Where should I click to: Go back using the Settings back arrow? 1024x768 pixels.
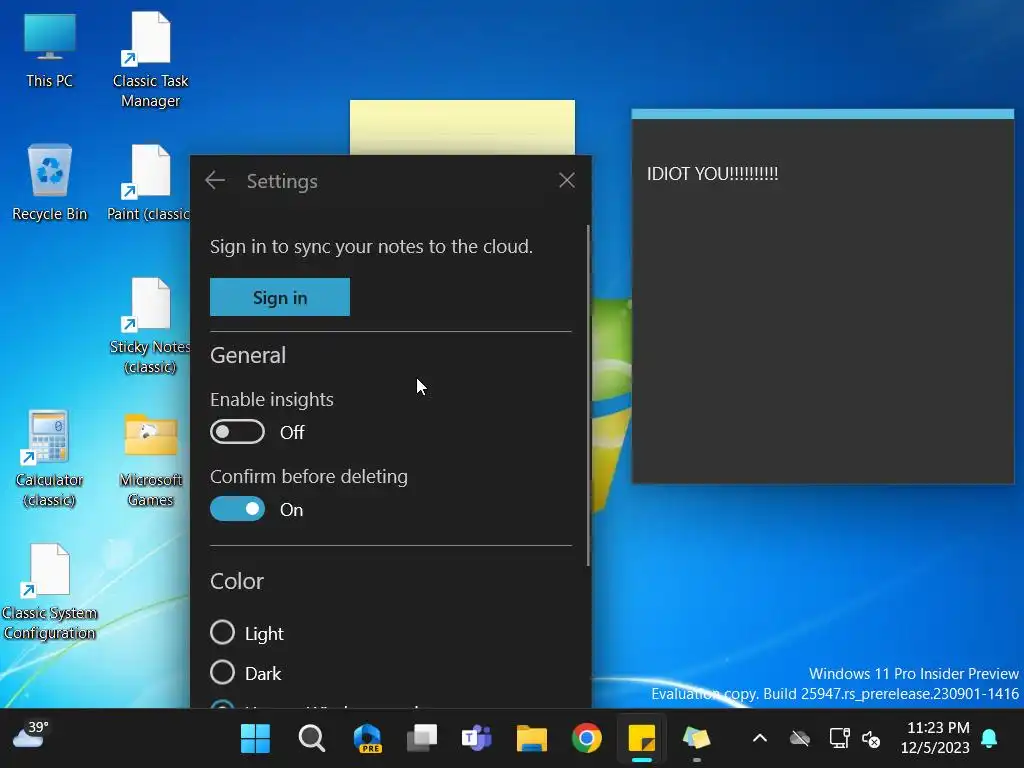[x=215, y=180]
